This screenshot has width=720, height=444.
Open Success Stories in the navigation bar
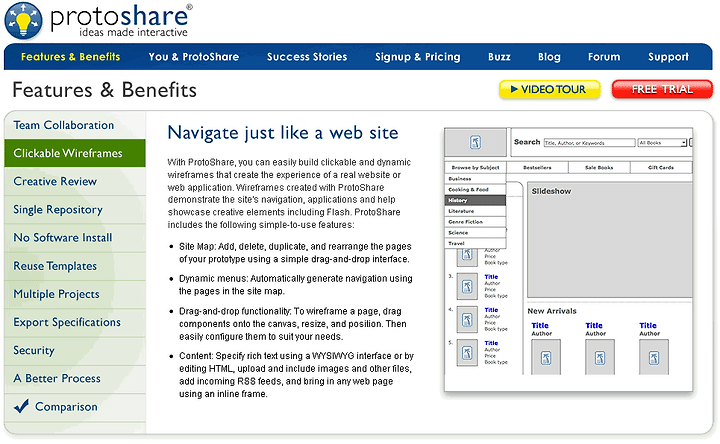pos(307,57)
